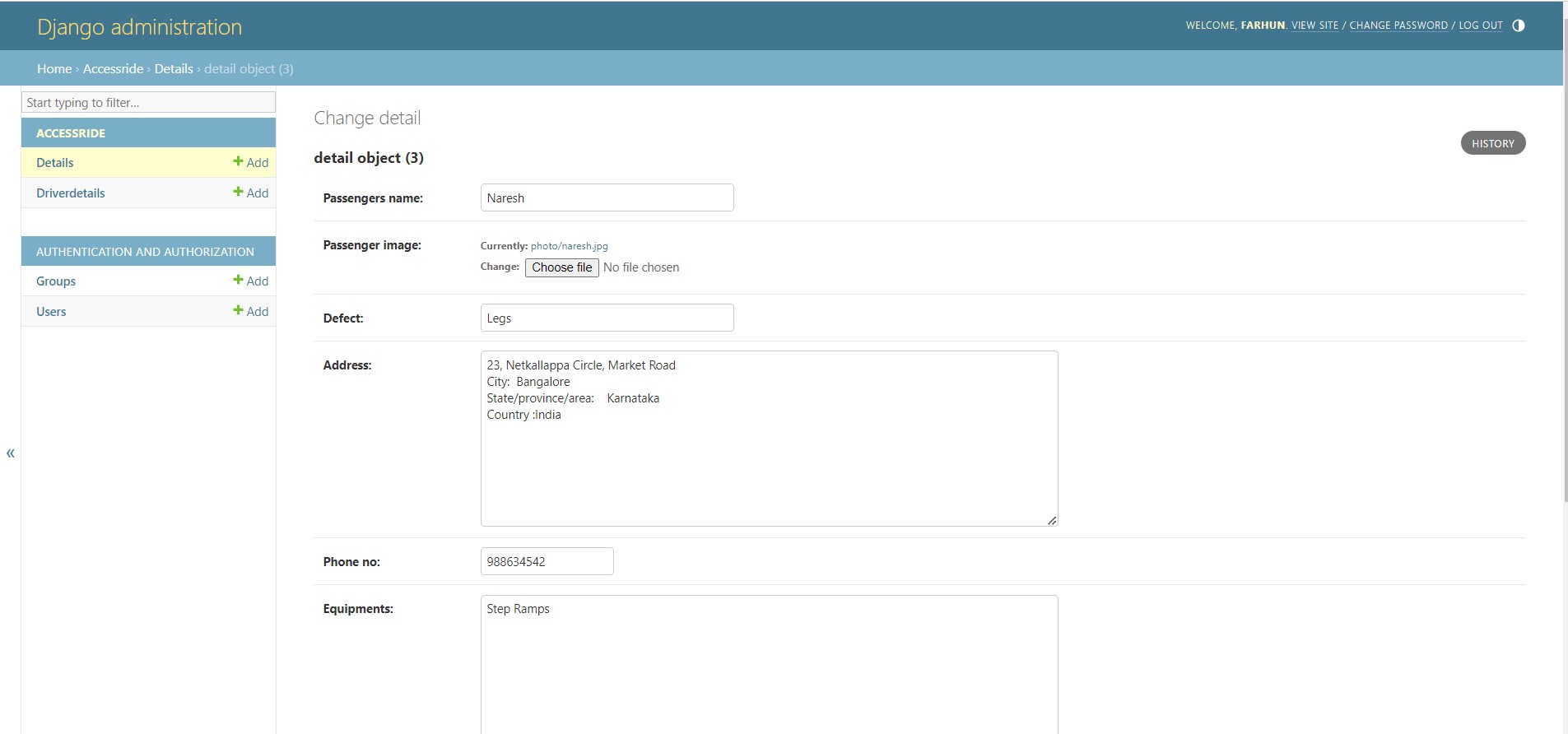
Task: Open the Details model in sidebar
Action: pos(55,162)
